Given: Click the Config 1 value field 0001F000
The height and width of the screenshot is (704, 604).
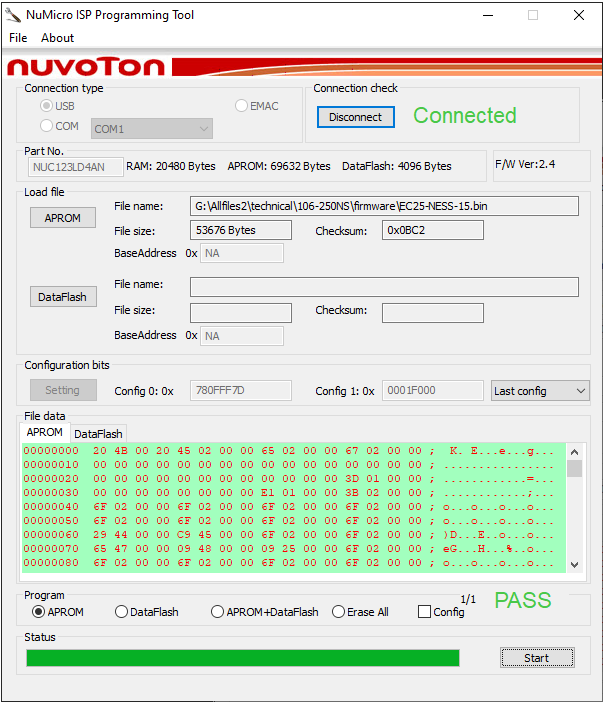Looking at the screenshot, I should click(432, 390).
